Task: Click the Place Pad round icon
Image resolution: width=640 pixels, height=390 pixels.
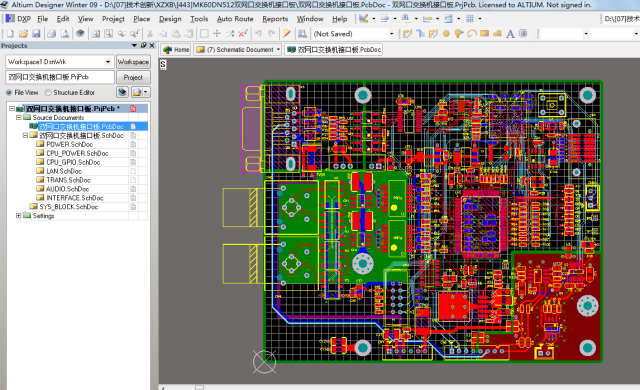Action: tap(446, 34)
